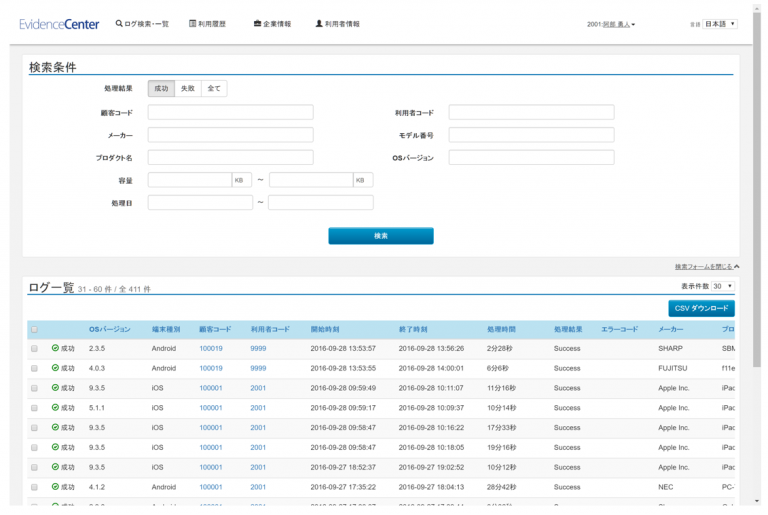Select the 全て result filter
The image size is (768, 515).
point(214,89)
